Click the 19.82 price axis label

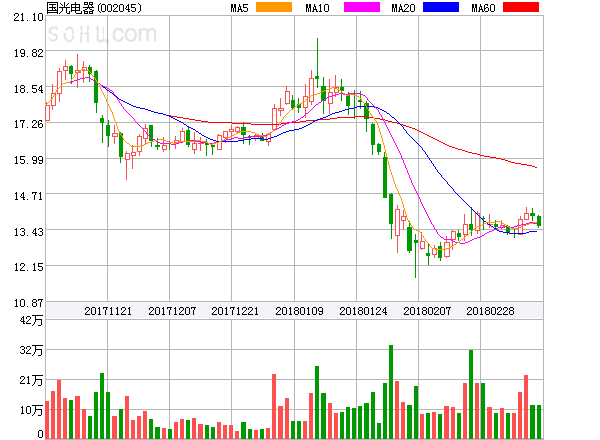click(29, 53)
